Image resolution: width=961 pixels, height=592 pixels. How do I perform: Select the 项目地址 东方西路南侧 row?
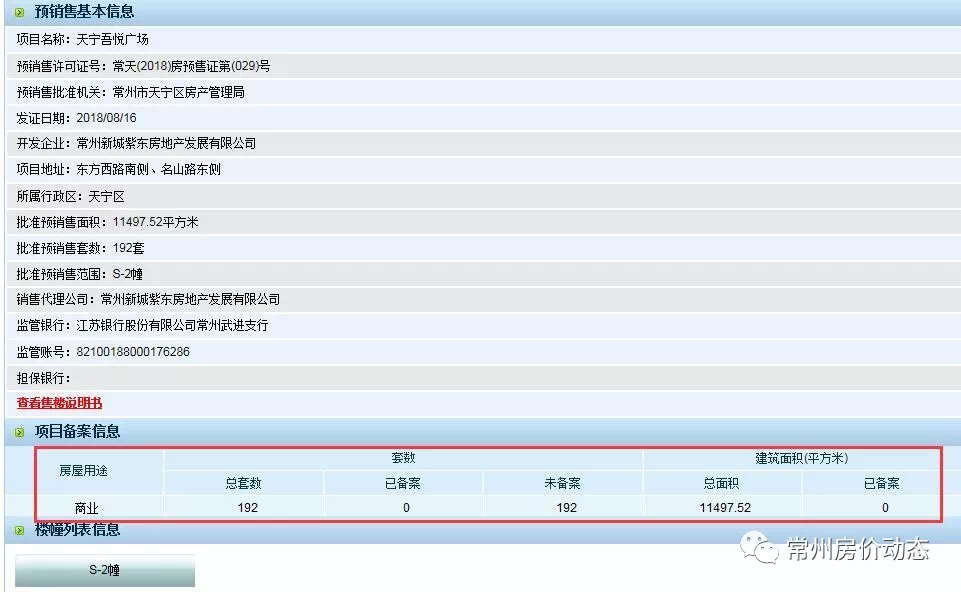(483, 169)
